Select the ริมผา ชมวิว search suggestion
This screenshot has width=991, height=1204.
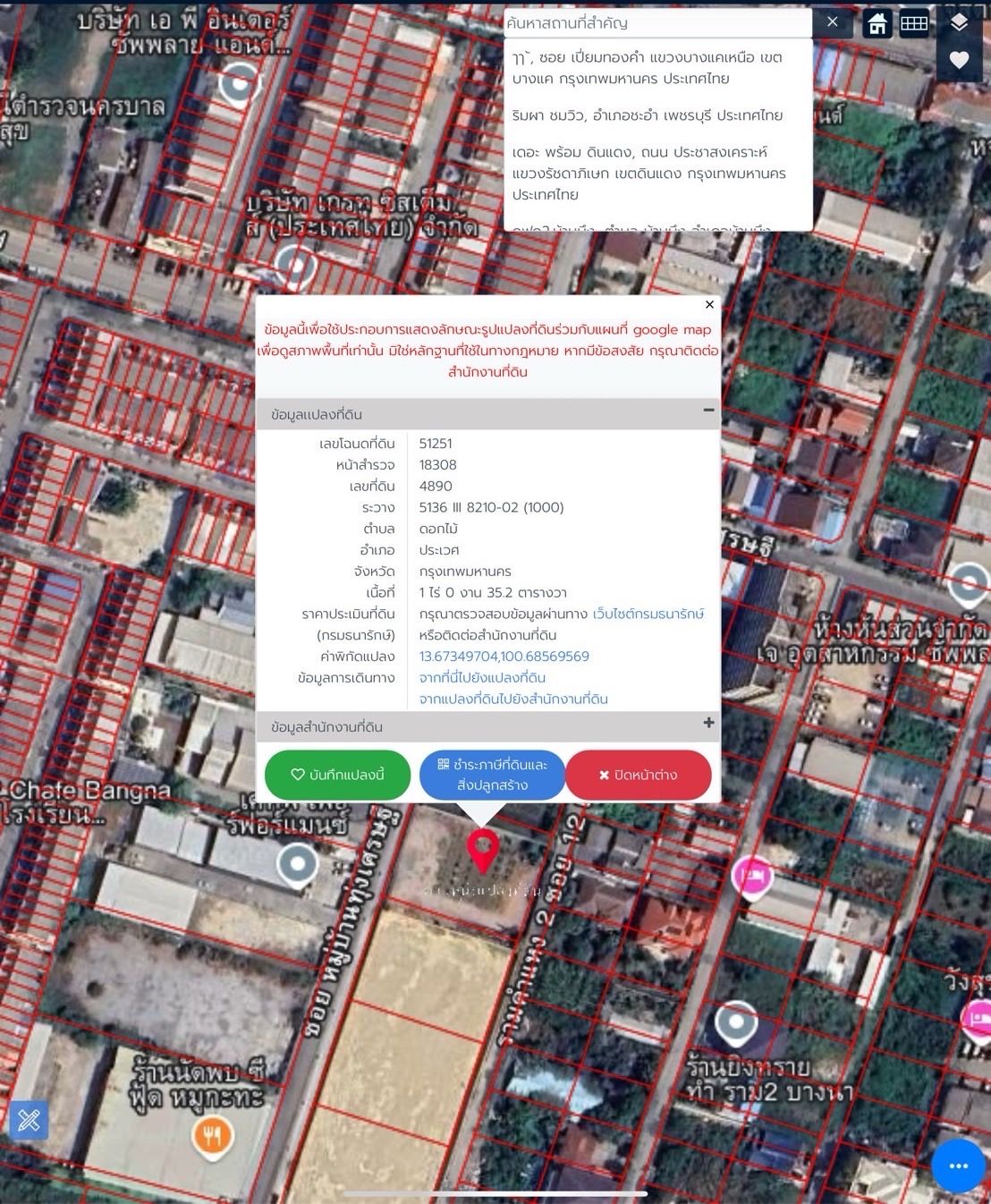pos(648,115)
